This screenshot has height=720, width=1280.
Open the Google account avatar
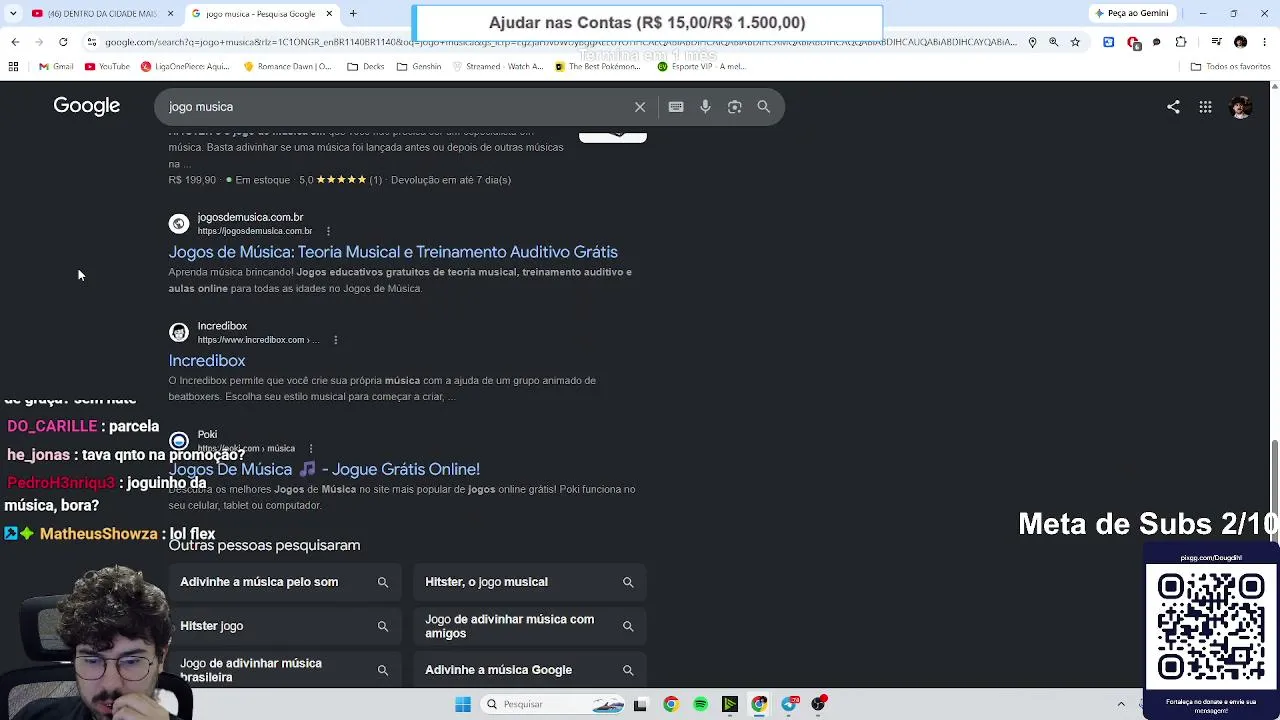pyautogui.click(x=1241, y=107)
